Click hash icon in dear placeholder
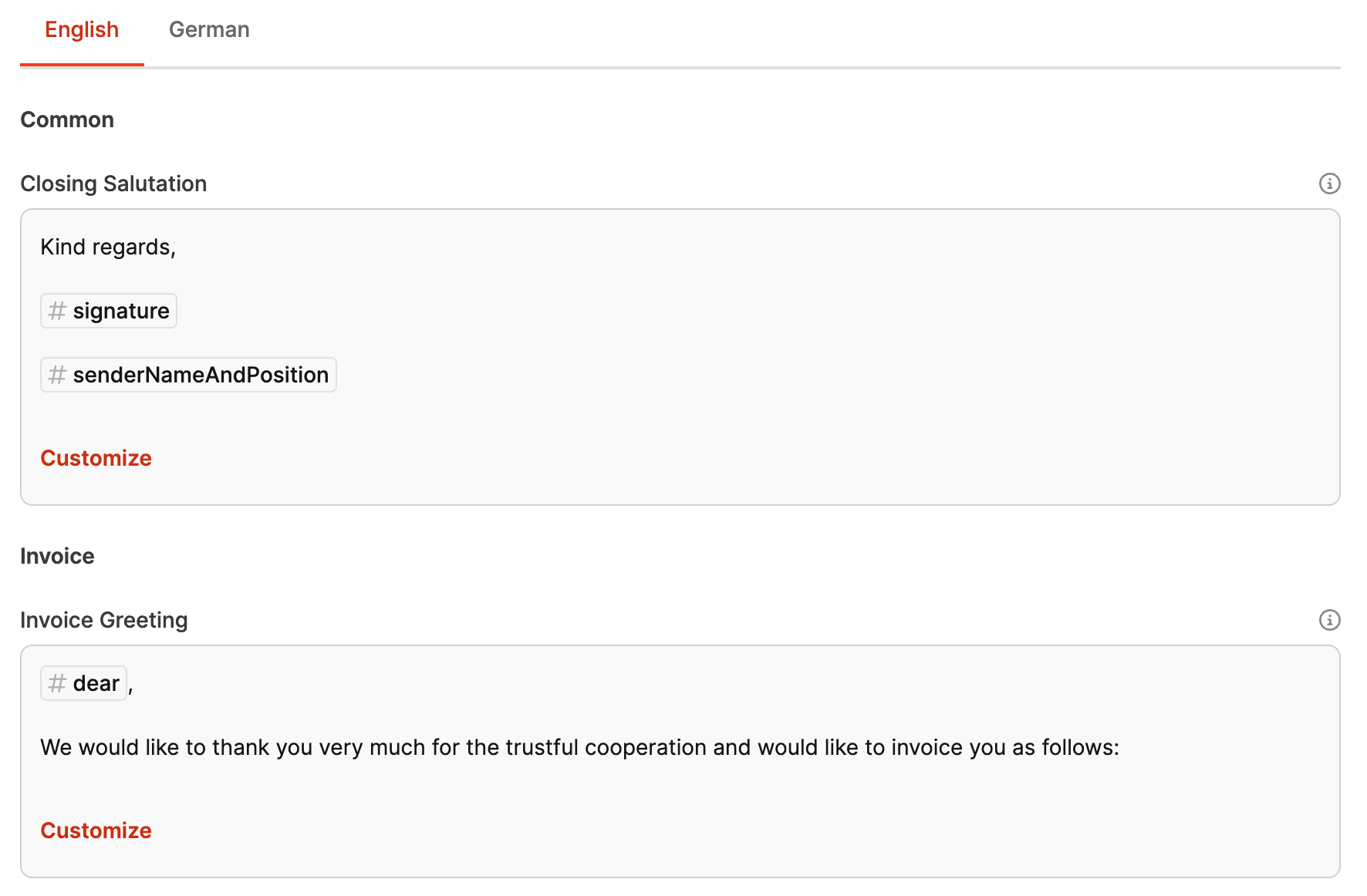This screenshot has width=1367, height=896. pos(57,683)
